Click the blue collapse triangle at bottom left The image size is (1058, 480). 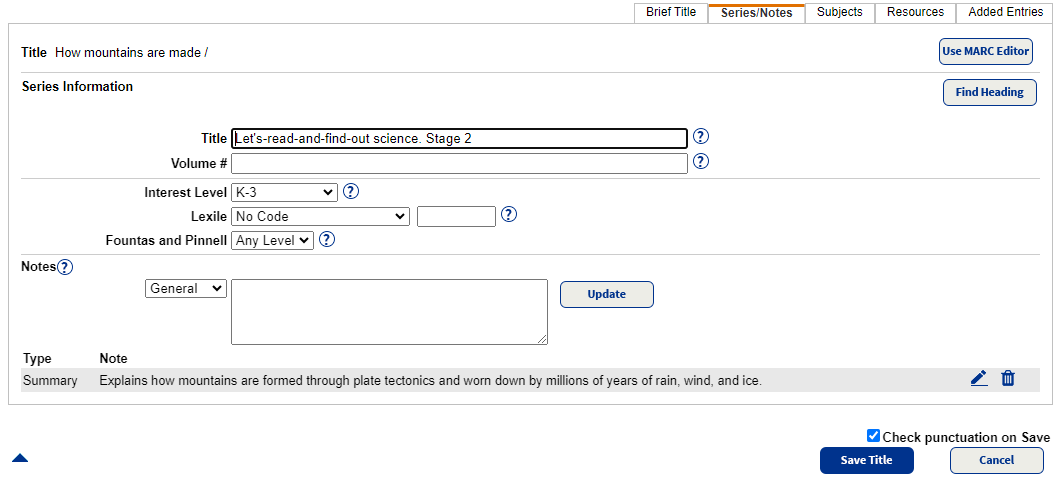(x=20, y=458)
